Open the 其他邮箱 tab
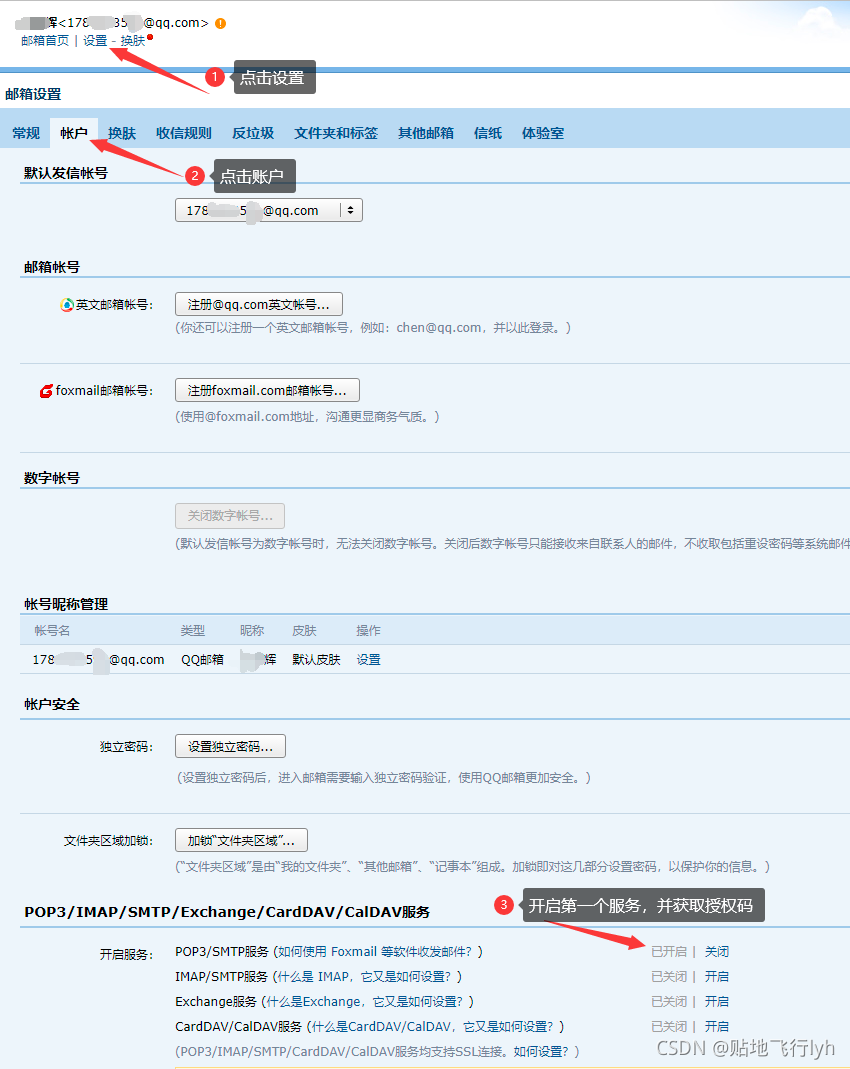Screen dimensions: 850x1069 click(x=426, y=133)
